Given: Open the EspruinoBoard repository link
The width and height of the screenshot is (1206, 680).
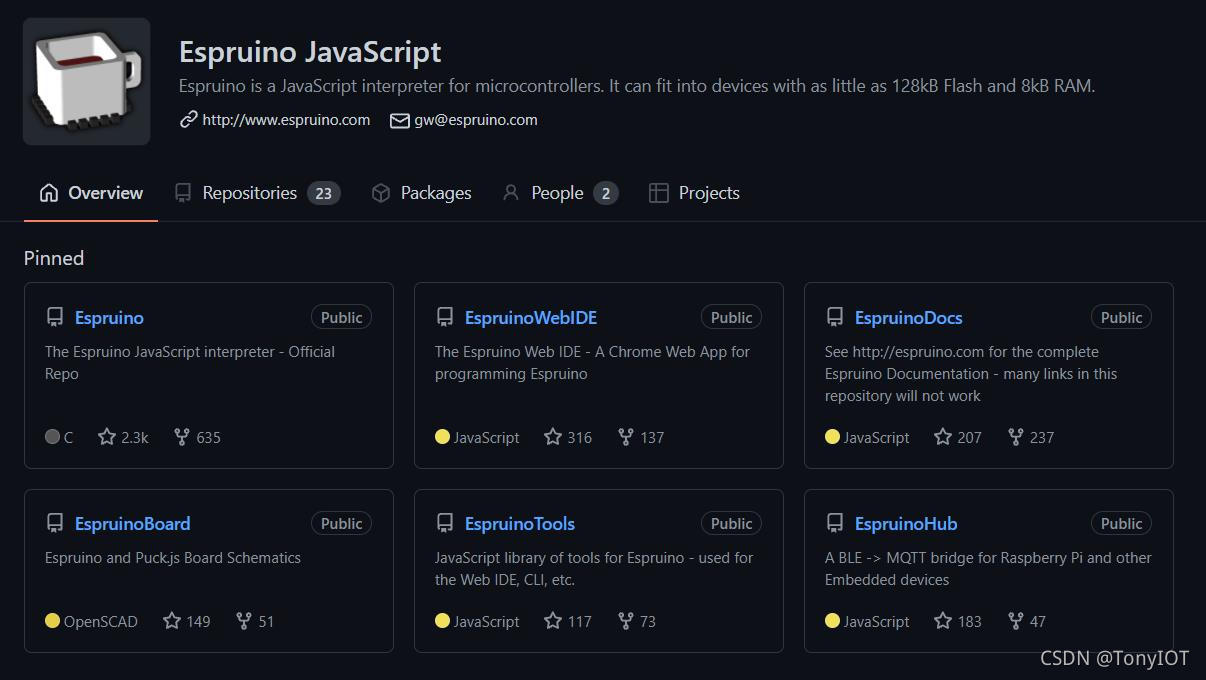Looking at the screenshot, I should [x=132, y=524].
